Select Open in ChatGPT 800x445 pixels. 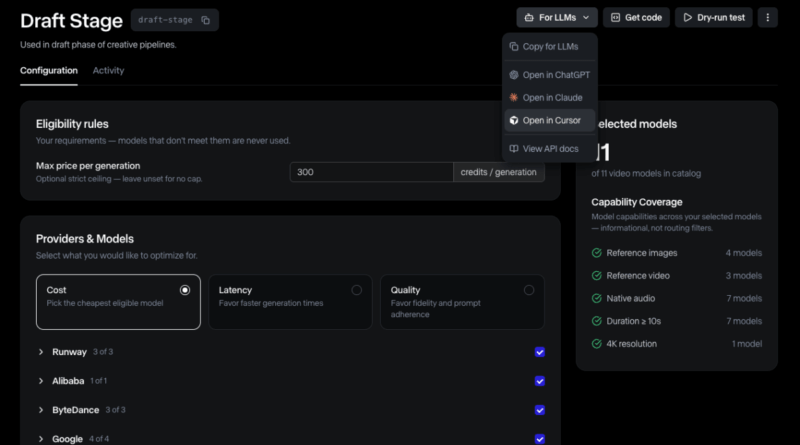549,75
